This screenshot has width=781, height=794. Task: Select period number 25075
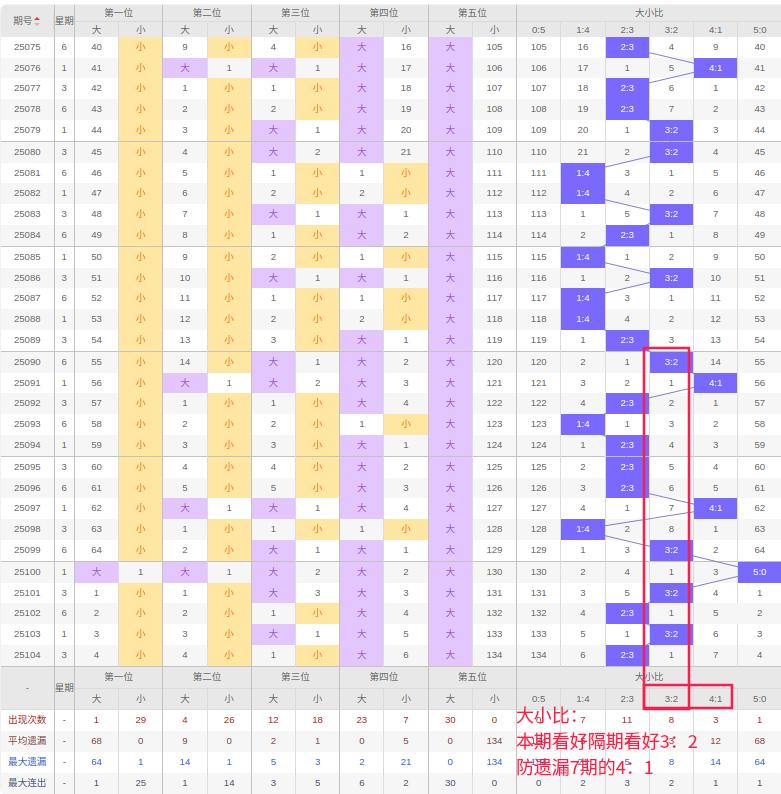[x=27, y=47]
